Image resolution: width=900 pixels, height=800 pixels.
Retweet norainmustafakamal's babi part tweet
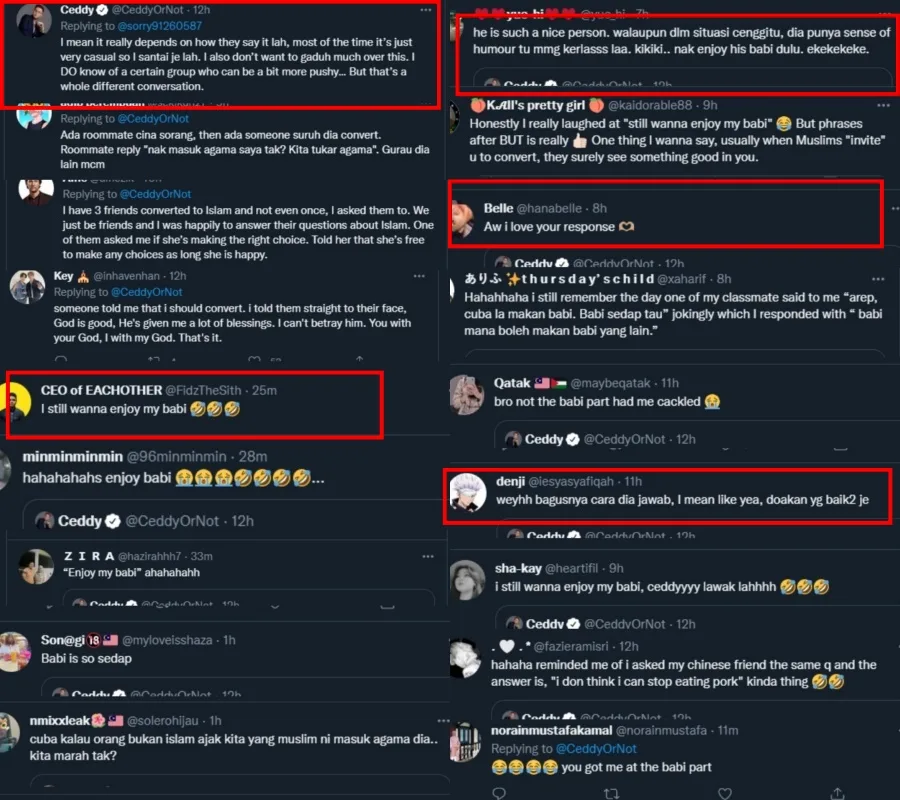611,793
